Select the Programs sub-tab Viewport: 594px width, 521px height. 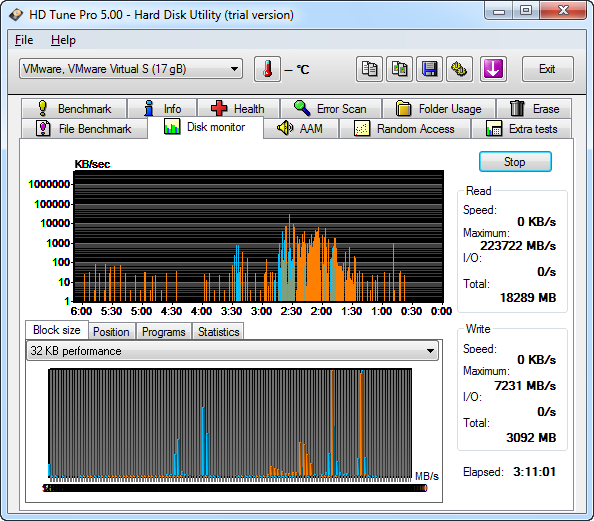[164, 332]
